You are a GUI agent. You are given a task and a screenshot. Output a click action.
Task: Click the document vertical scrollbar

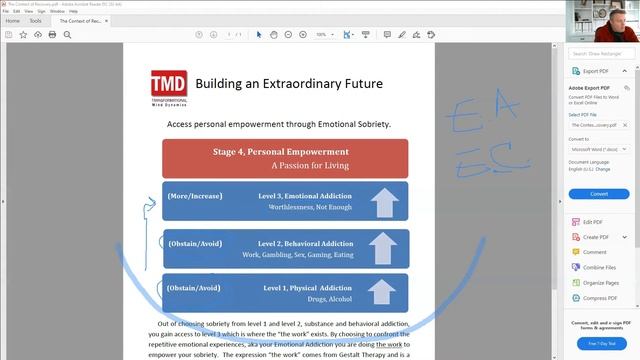click(554, 167)
